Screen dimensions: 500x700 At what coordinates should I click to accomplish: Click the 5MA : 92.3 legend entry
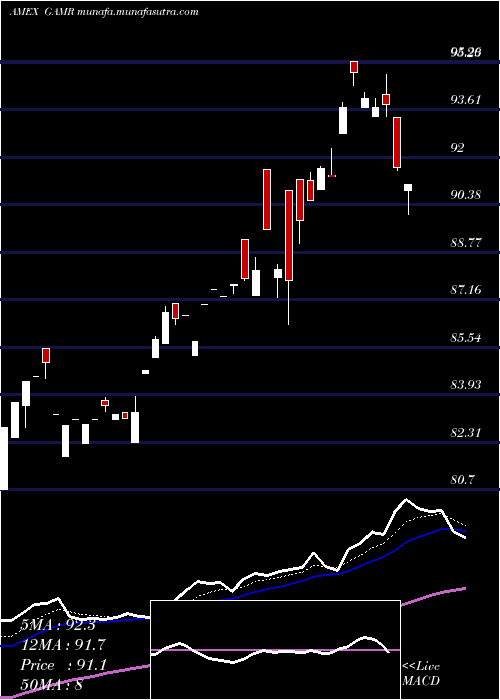pyautogui.click(x=58, y=625)
